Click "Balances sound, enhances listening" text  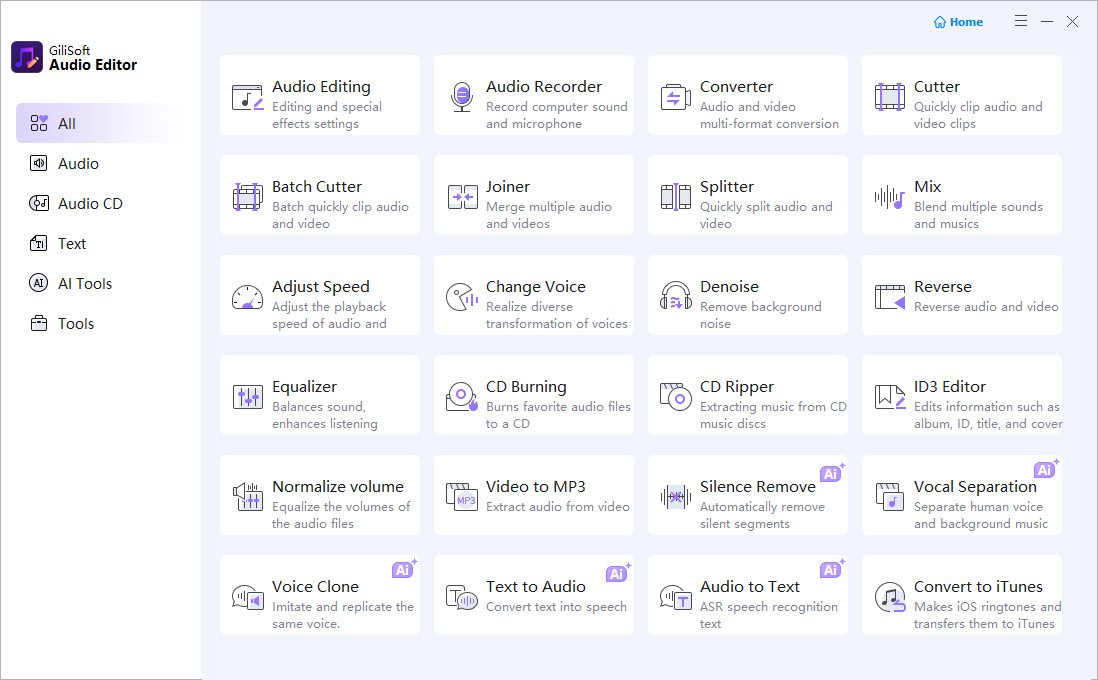click(324, 415)
